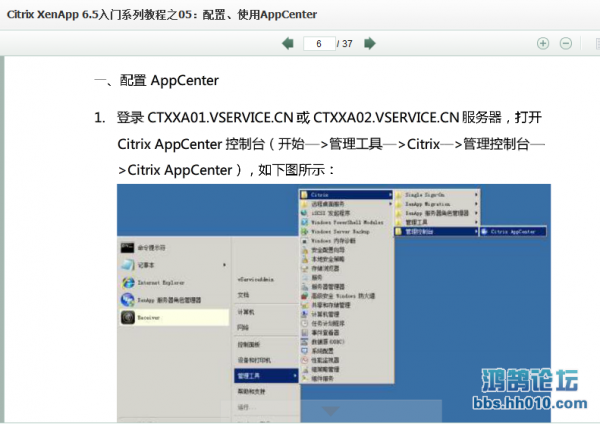
Task: Click 设备和打印机 in start menu
Action: pyautogui.click(x=254, y=360)
